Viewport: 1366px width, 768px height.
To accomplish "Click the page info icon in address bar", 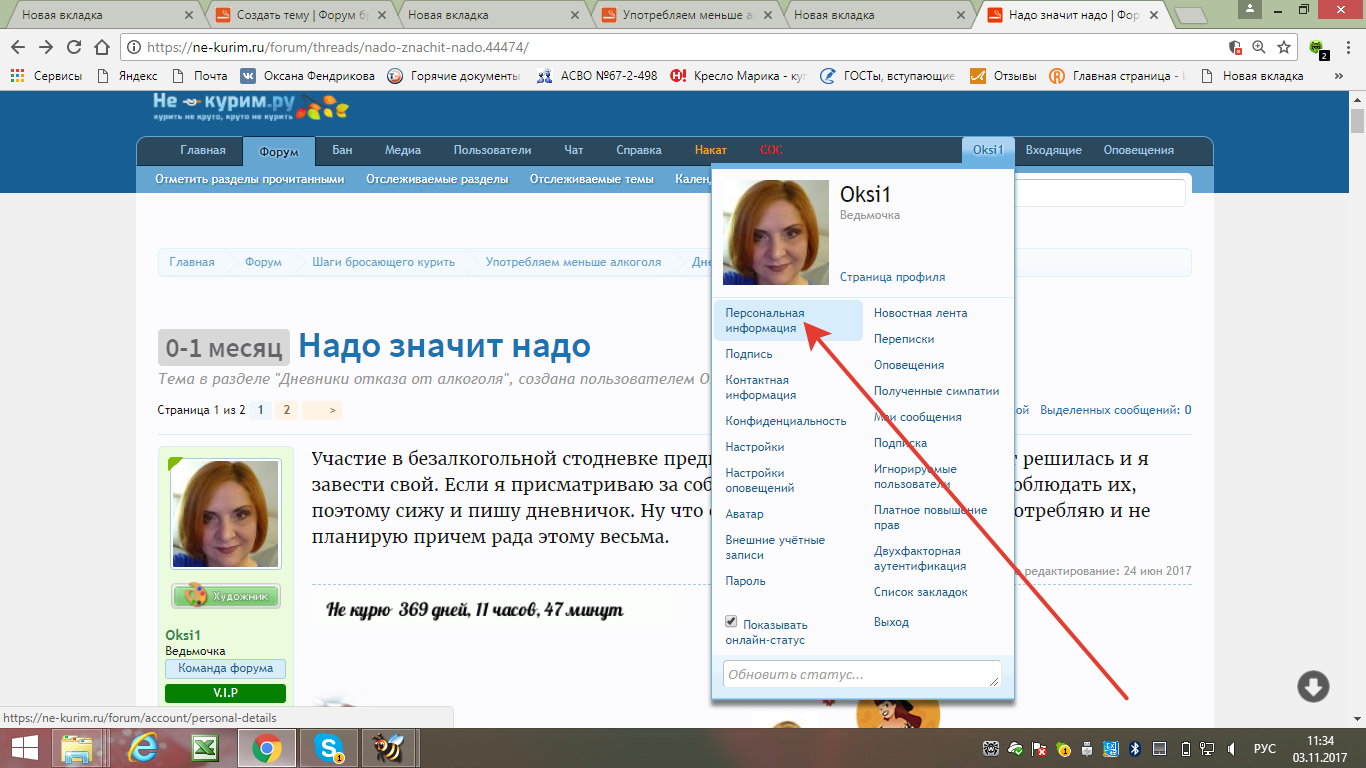I will (134, 47).
